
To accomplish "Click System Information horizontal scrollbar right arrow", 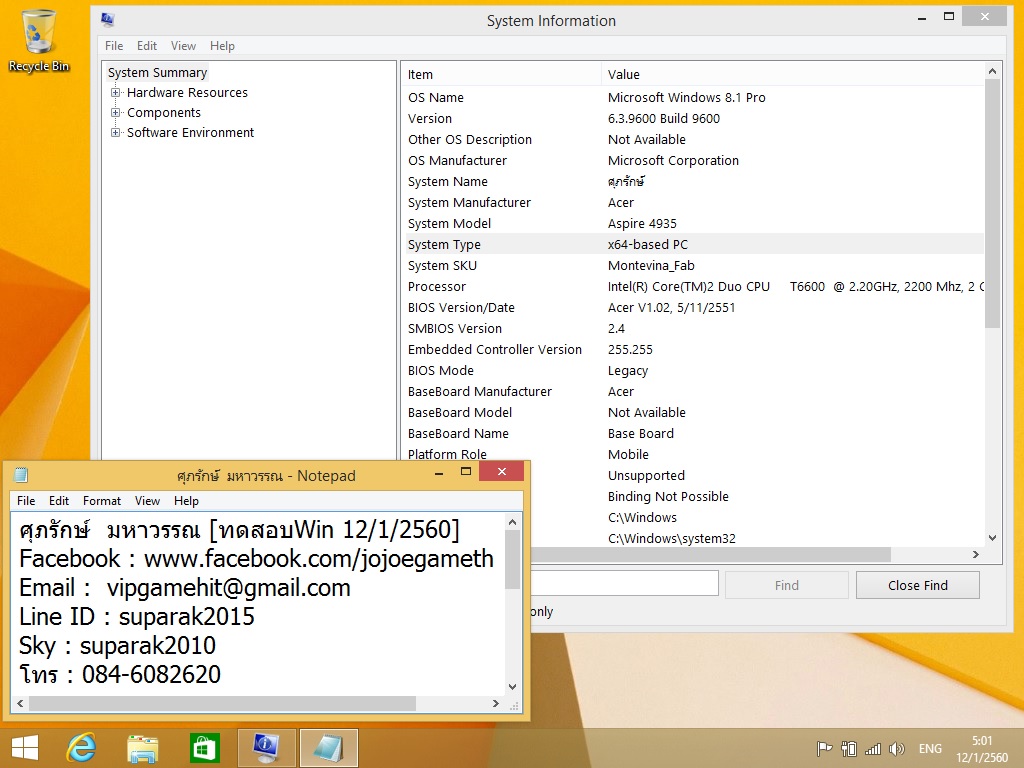I will pos(976,554).
